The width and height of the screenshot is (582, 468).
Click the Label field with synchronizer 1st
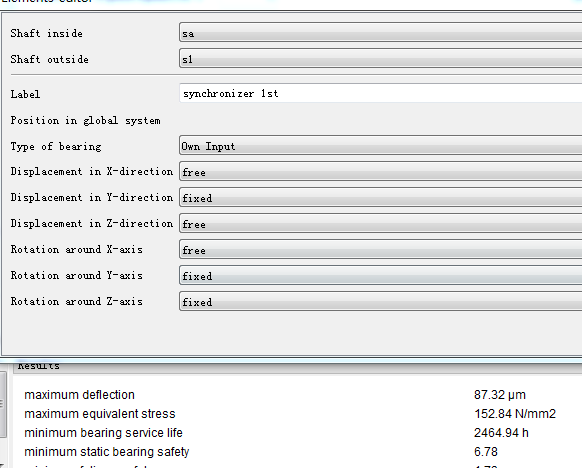[x=380, y=93]
